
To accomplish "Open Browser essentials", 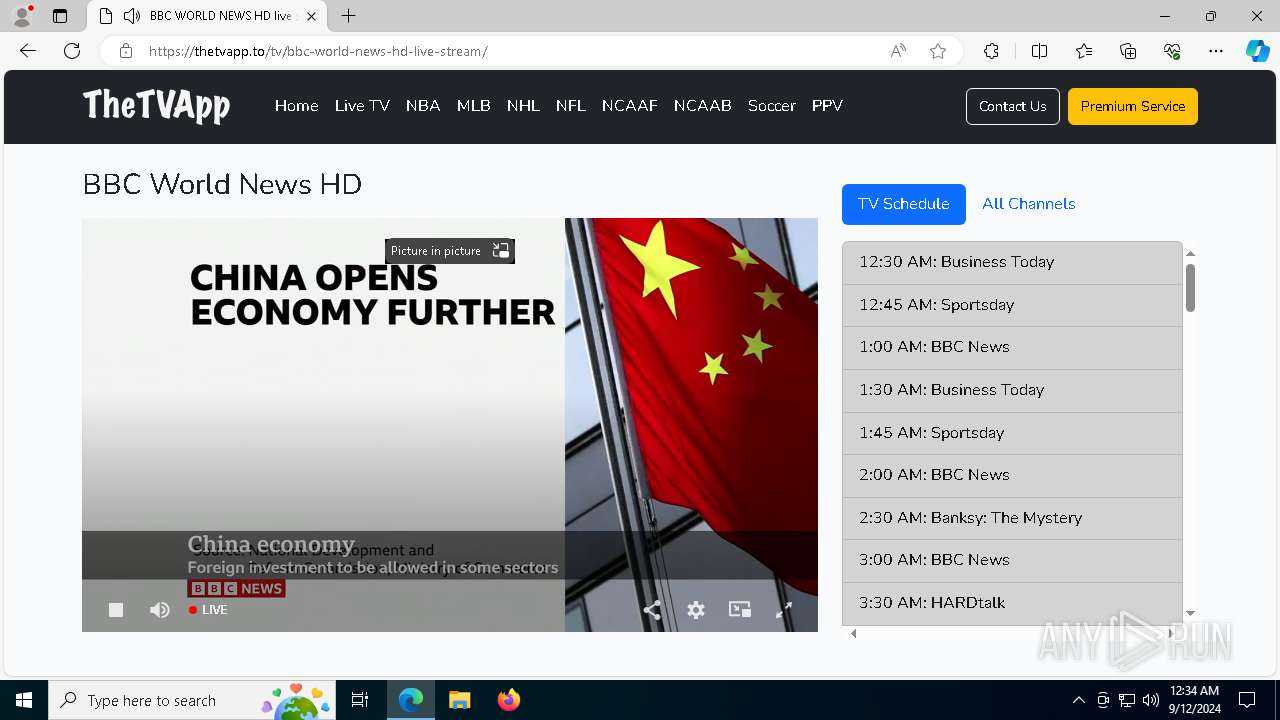I will pyautogui.click(x=1172, y=51).
